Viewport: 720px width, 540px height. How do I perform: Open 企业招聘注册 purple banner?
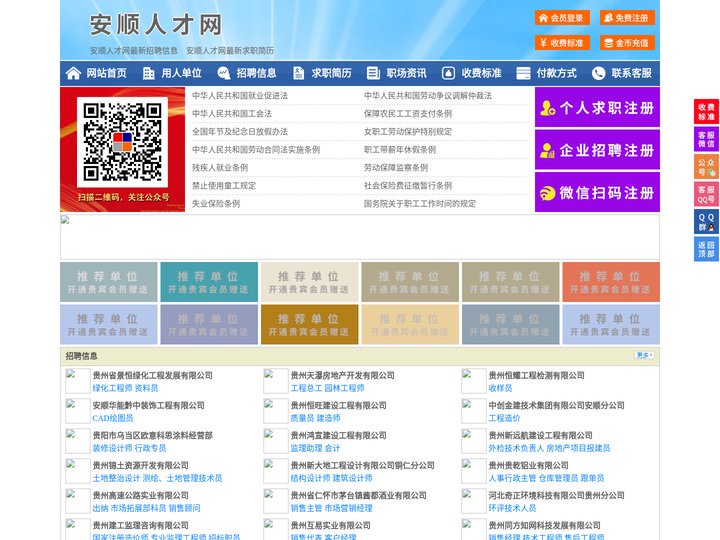click(597, 150)
